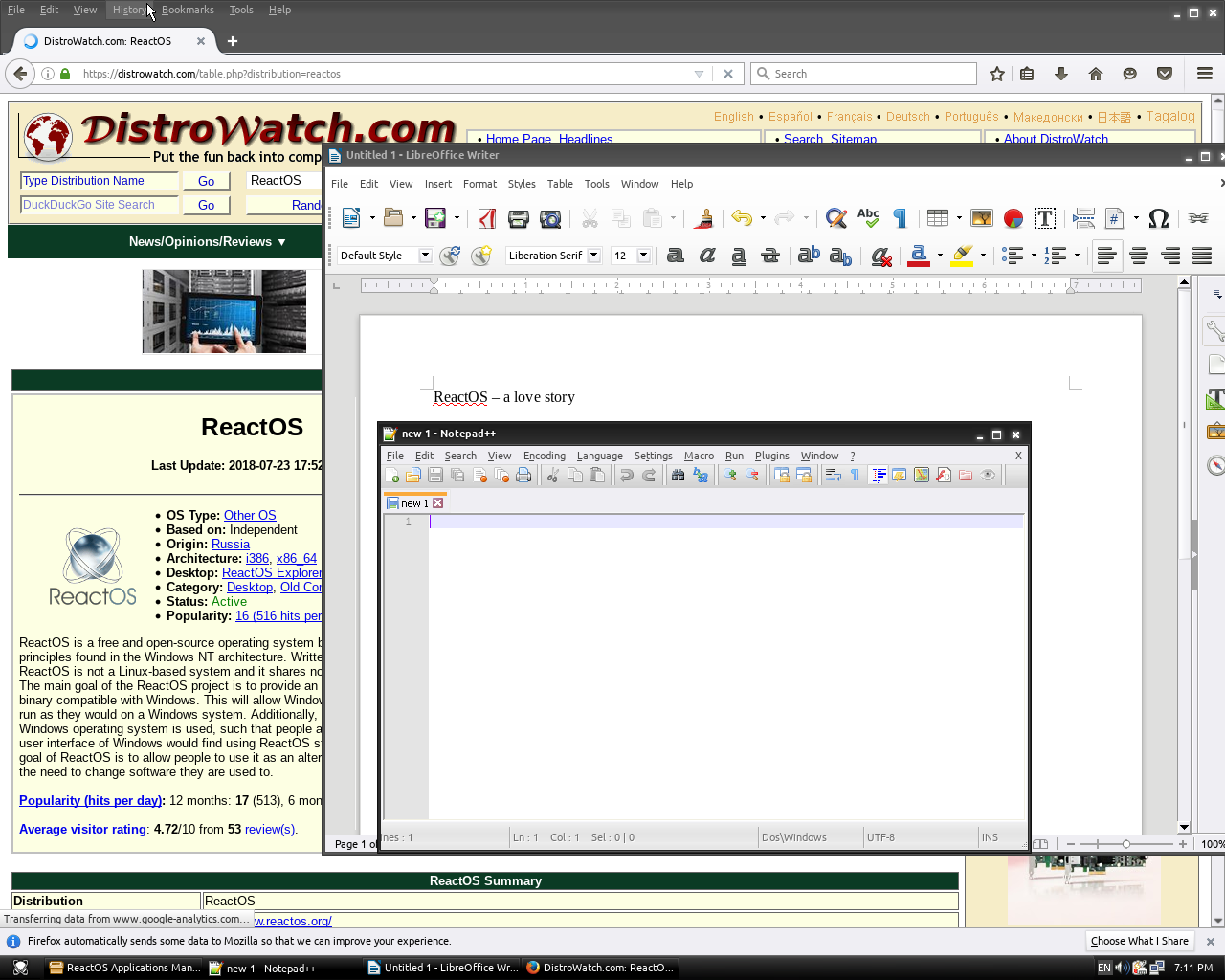Open Firefox Downloads arrow icon
Screen dimensions: 1225x980
coord(1061,74)
